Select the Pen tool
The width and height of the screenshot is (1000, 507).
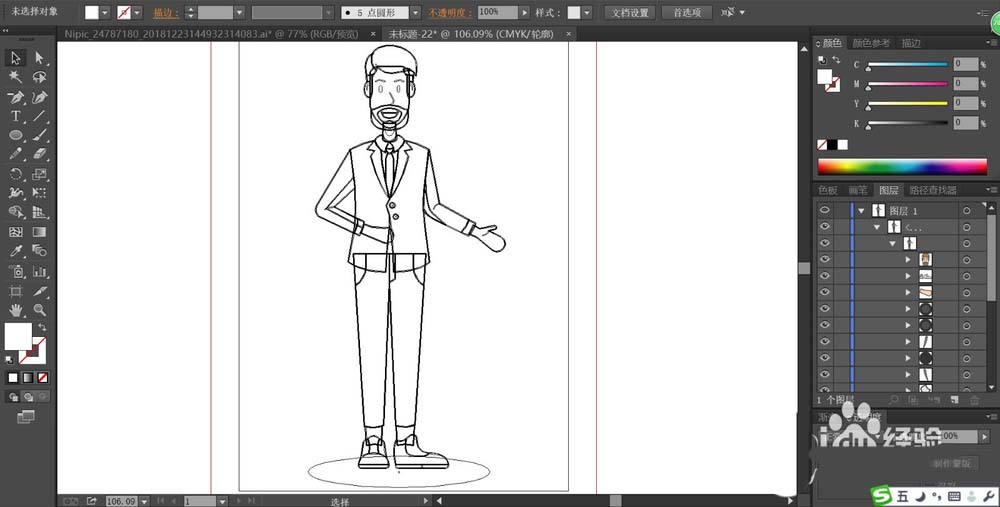pos(15,97)
